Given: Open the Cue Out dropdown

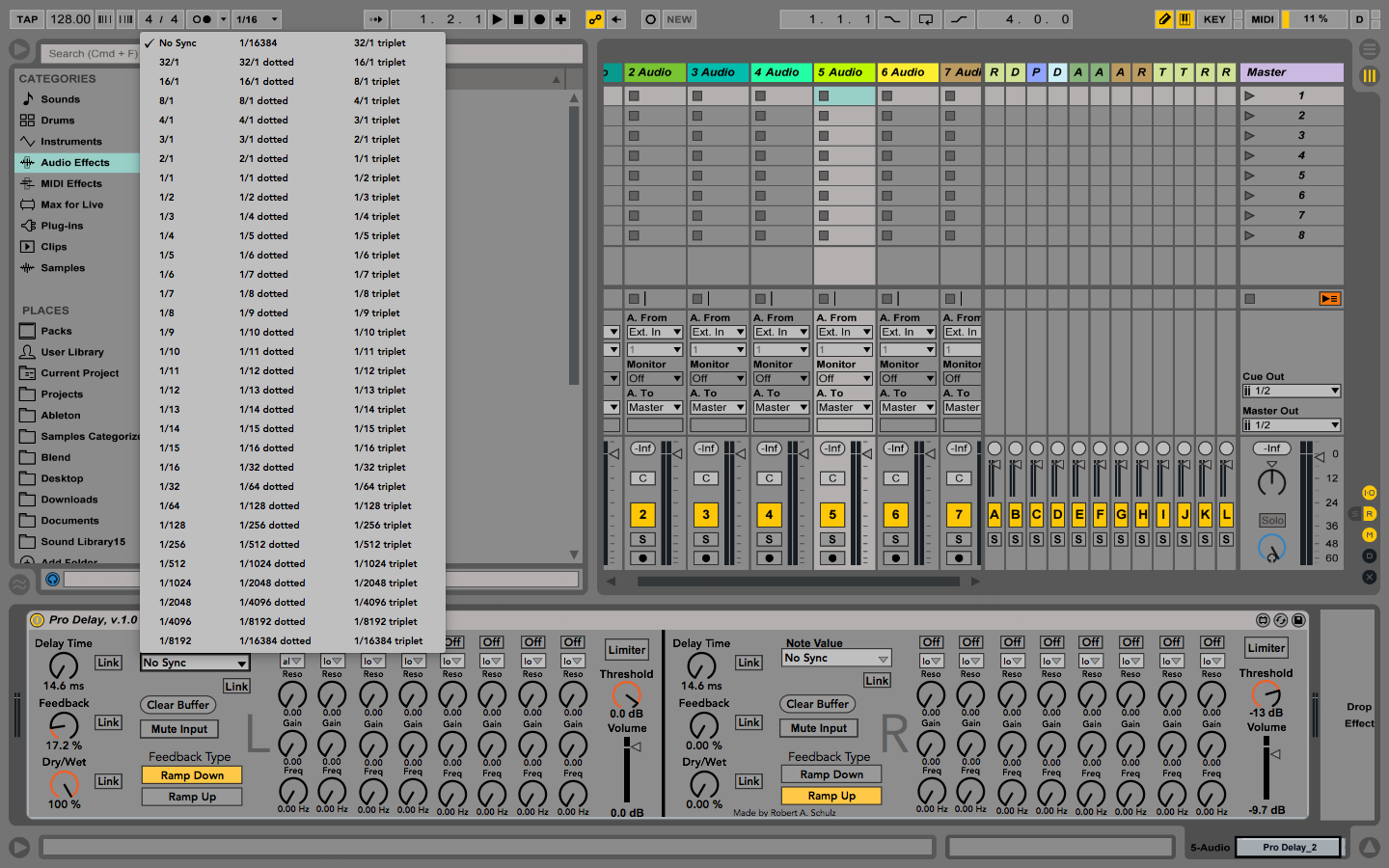Looking at the screenshot, I should coord(1291,391).
